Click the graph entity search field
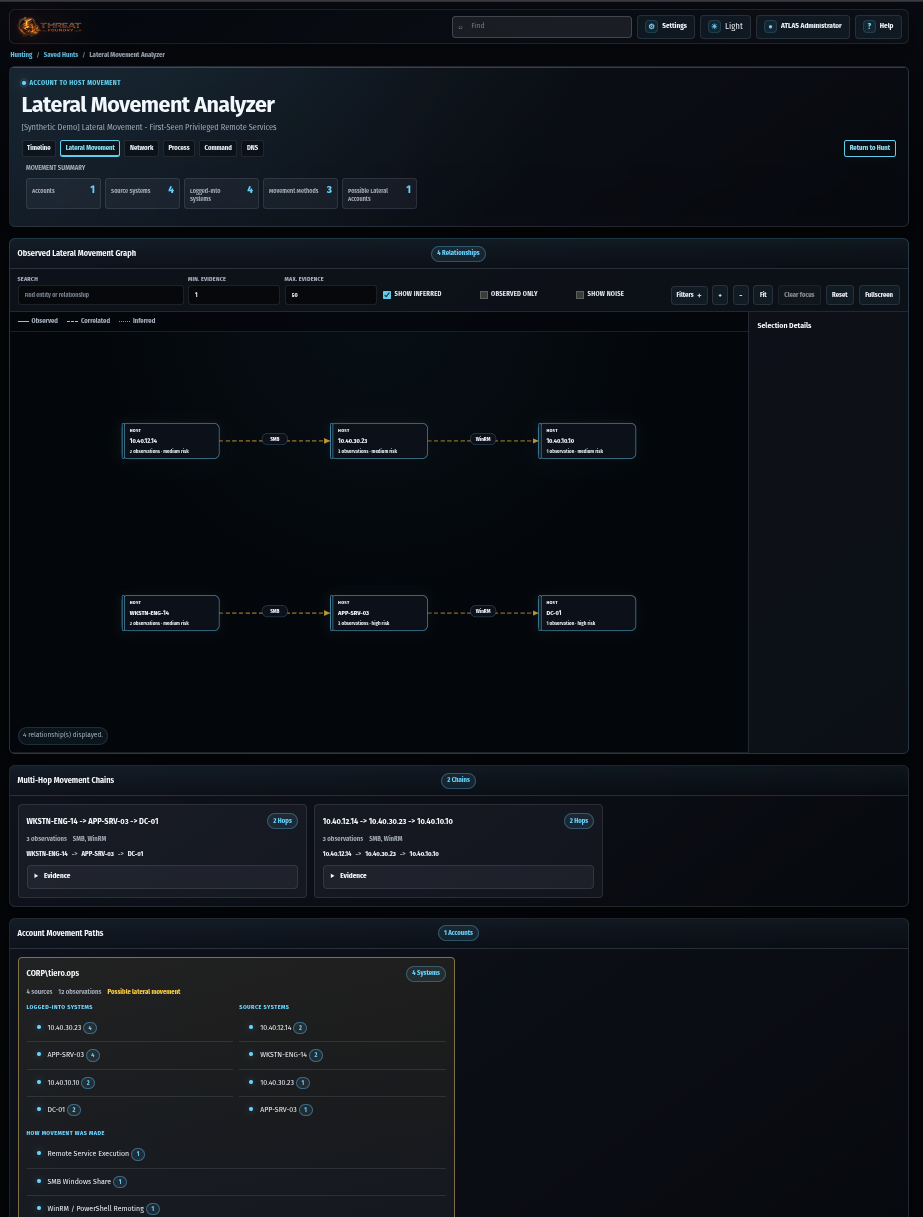 tap(100, 295)
